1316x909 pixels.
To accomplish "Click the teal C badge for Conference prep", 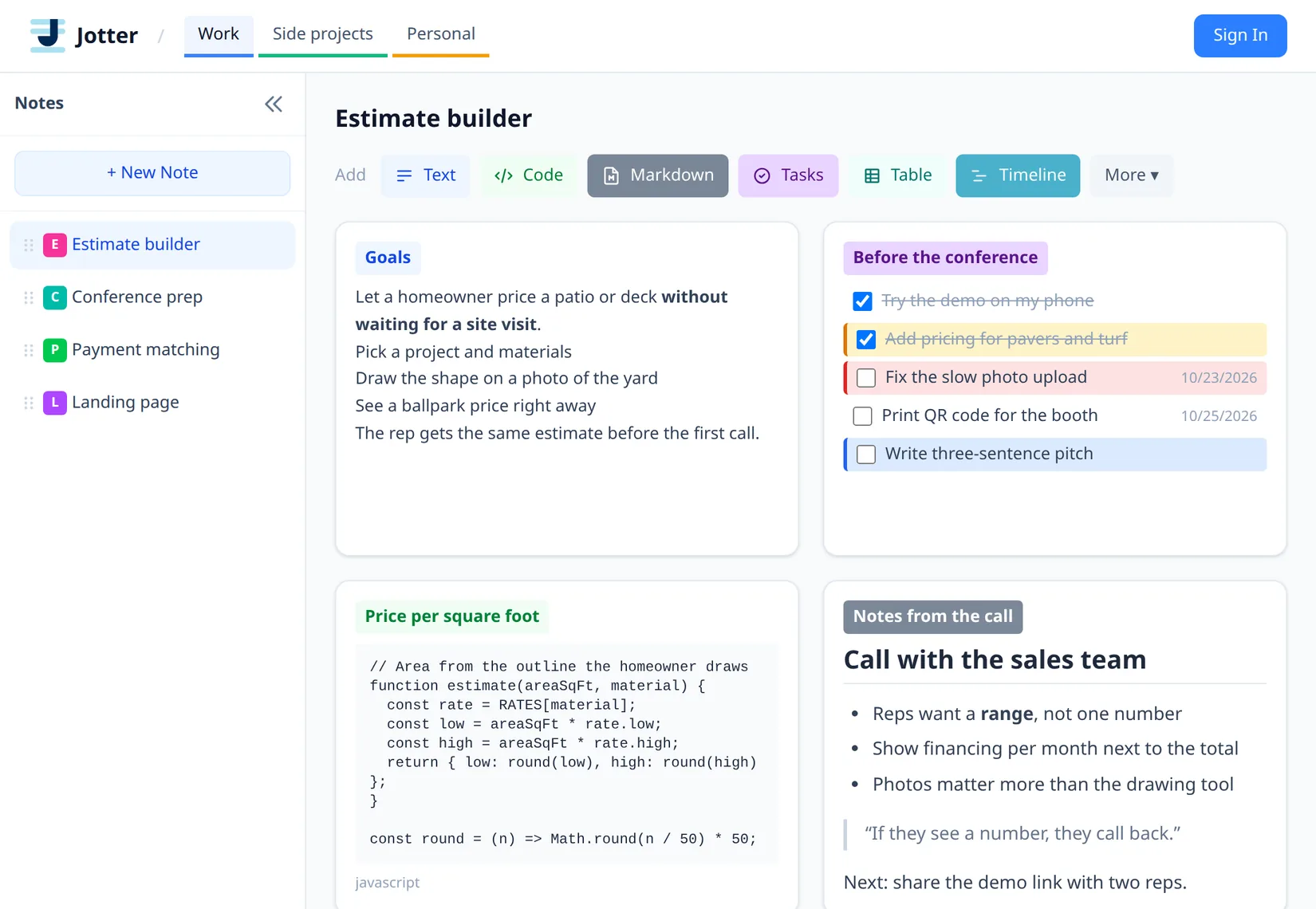I will pos(54,297).
